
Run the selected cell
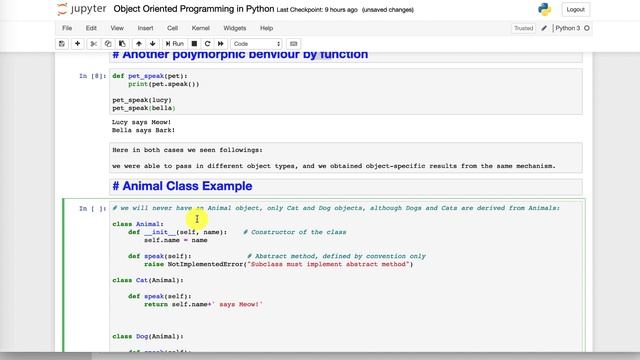pos(174,44)
